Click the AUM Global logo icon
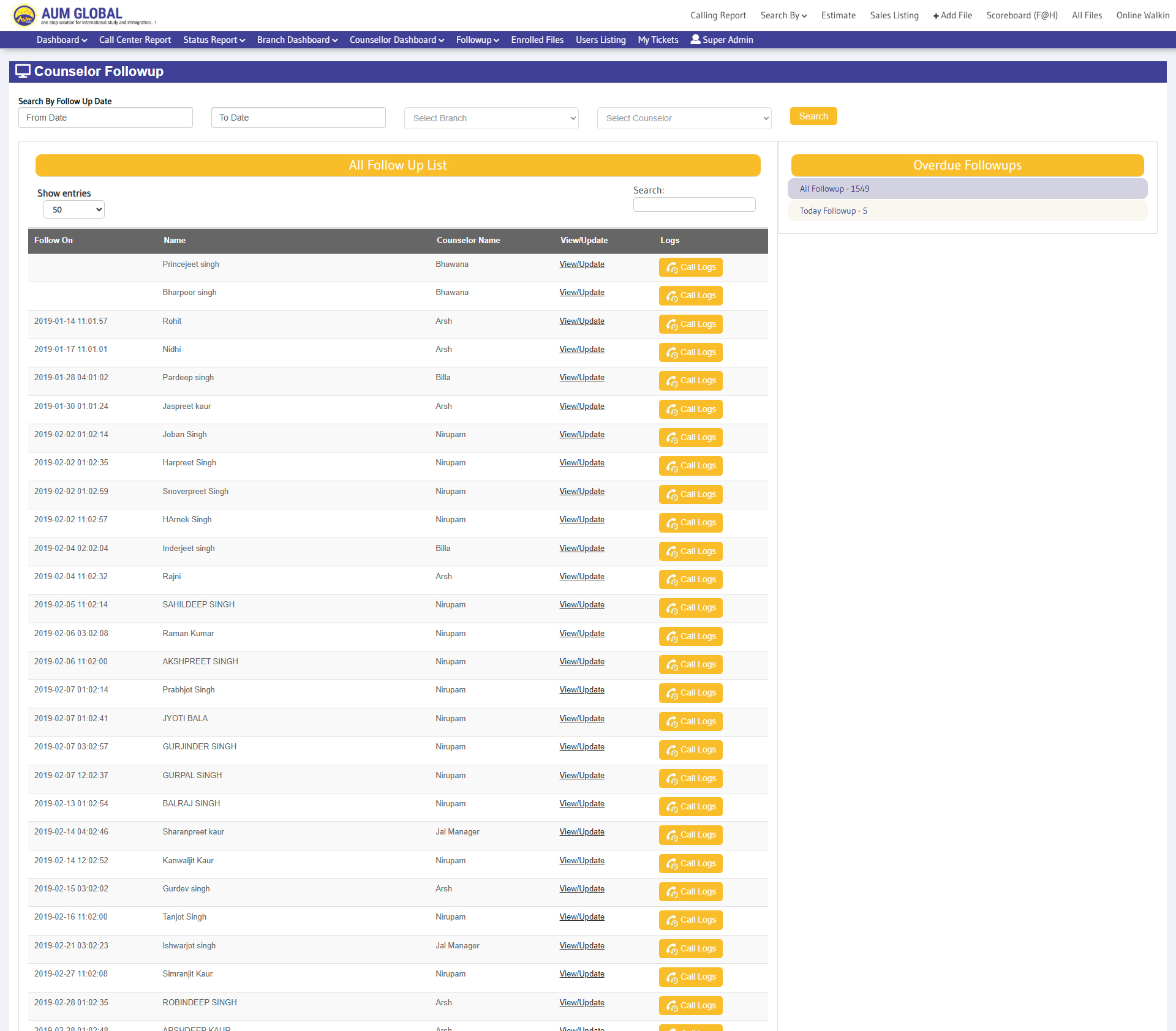 click(x=24, y=15)
